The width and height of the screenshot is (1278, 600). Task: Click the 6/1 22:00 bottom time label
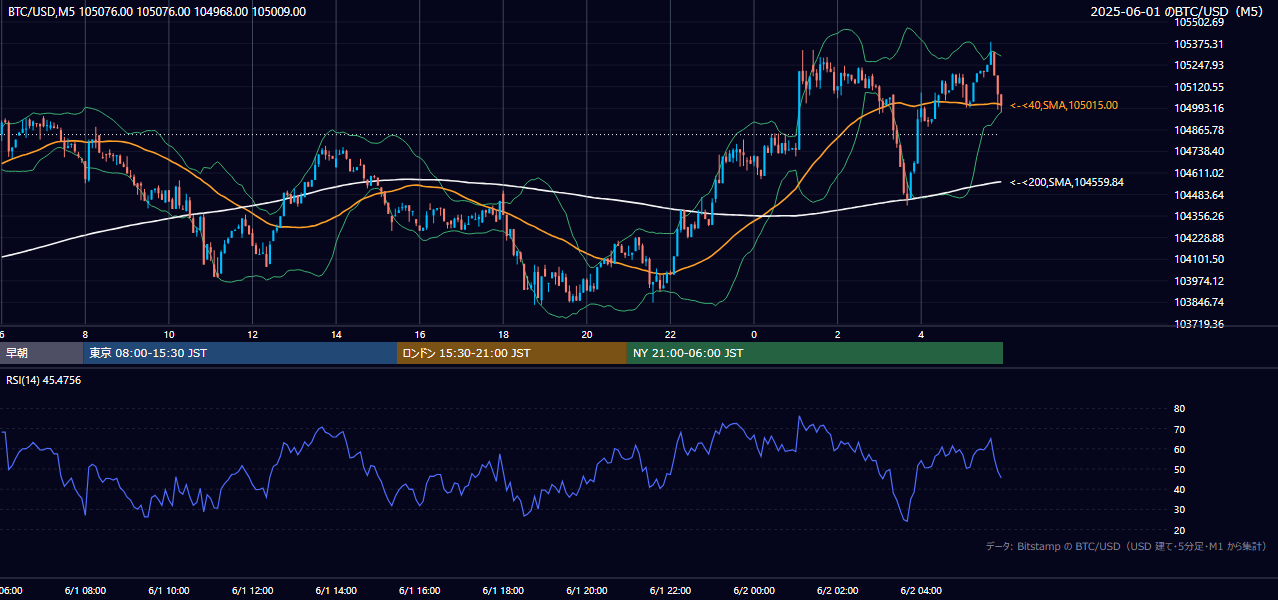(669, 591)
